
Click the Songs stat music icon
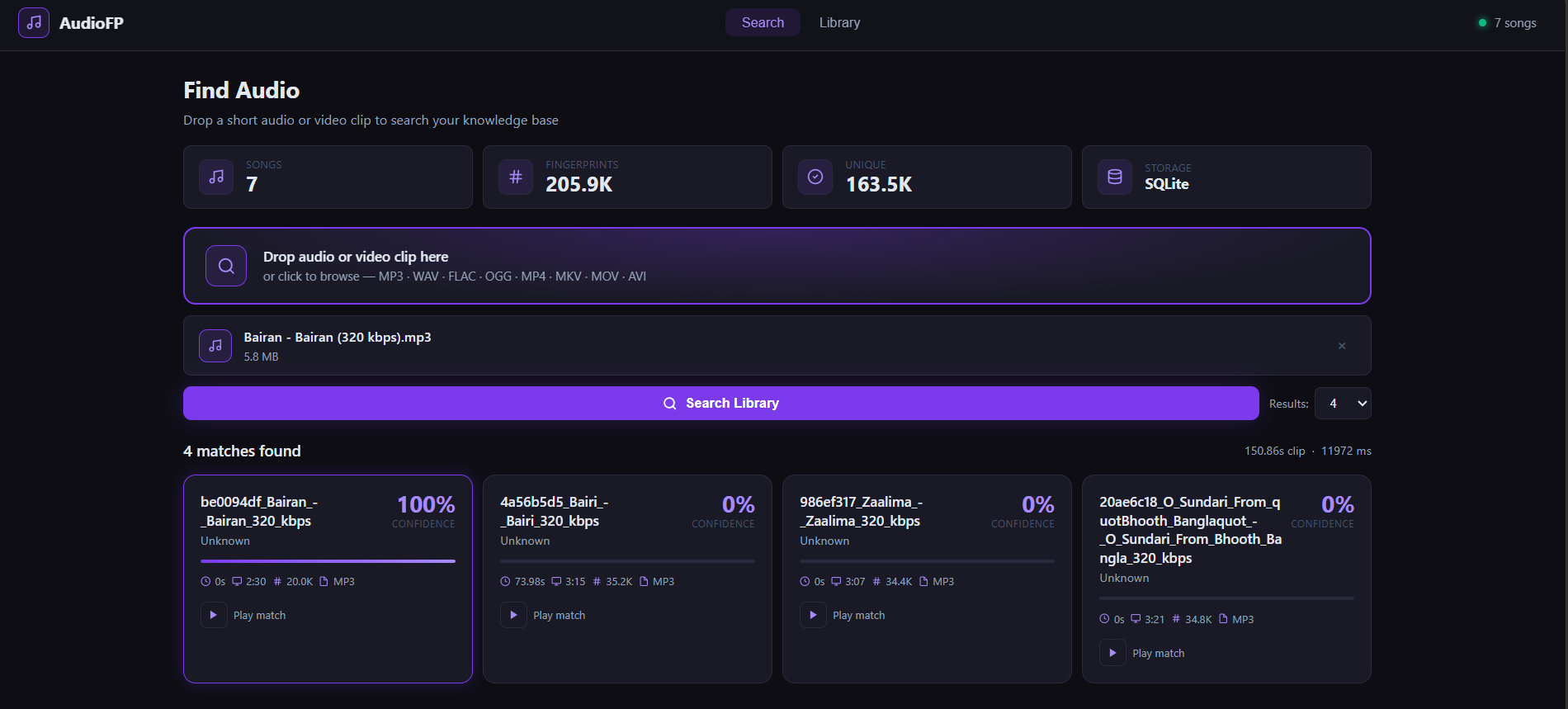pos(216,177)
